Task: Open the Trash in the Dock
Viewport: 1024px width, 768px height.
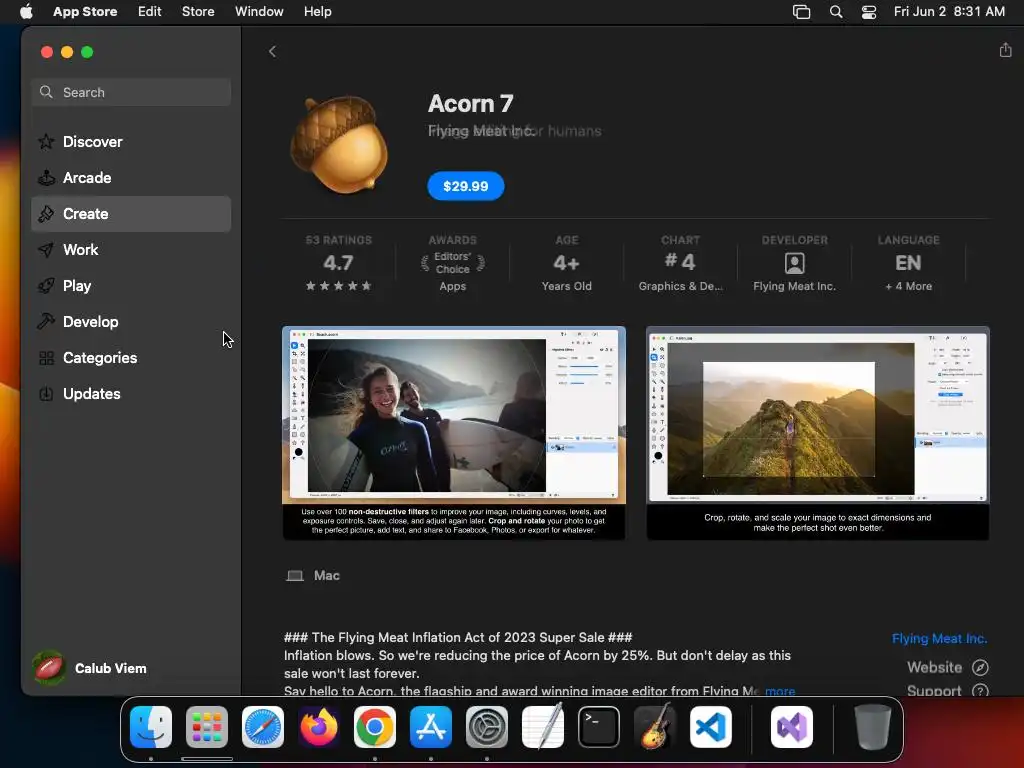Action: [x=872, y=727]
